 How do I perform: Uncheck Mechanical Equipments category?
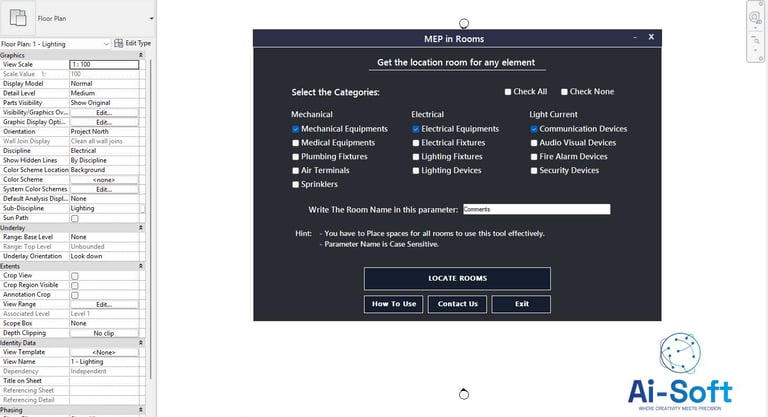pos(295,129)
